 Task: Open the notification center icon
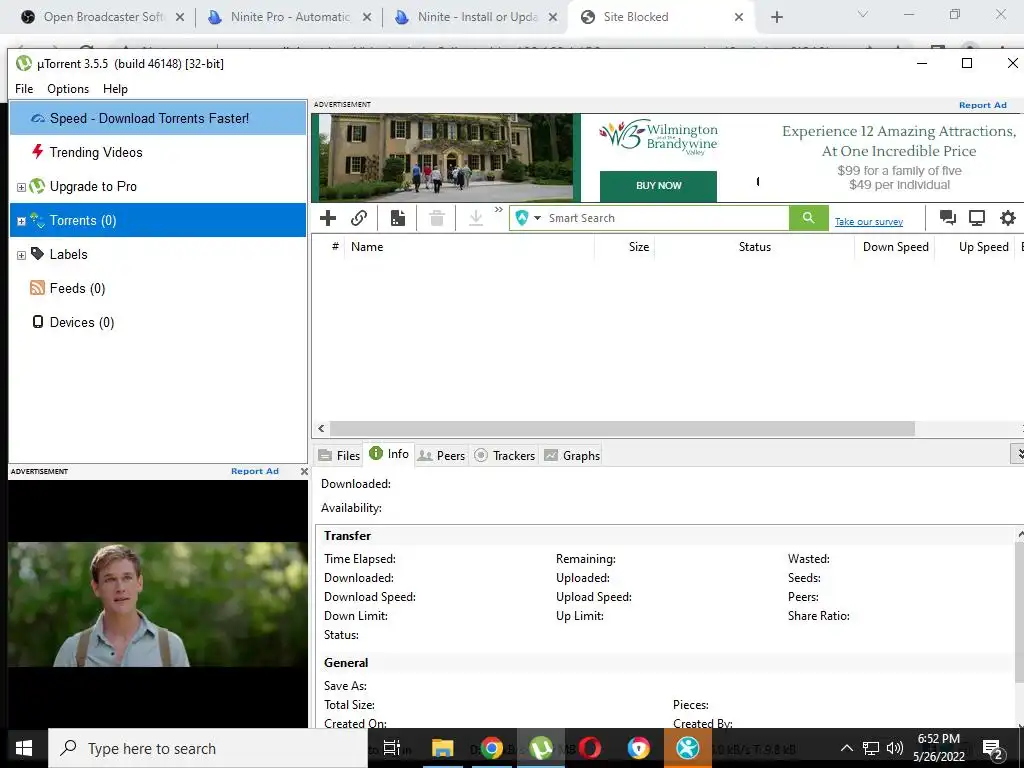click(x=992, y=748)
